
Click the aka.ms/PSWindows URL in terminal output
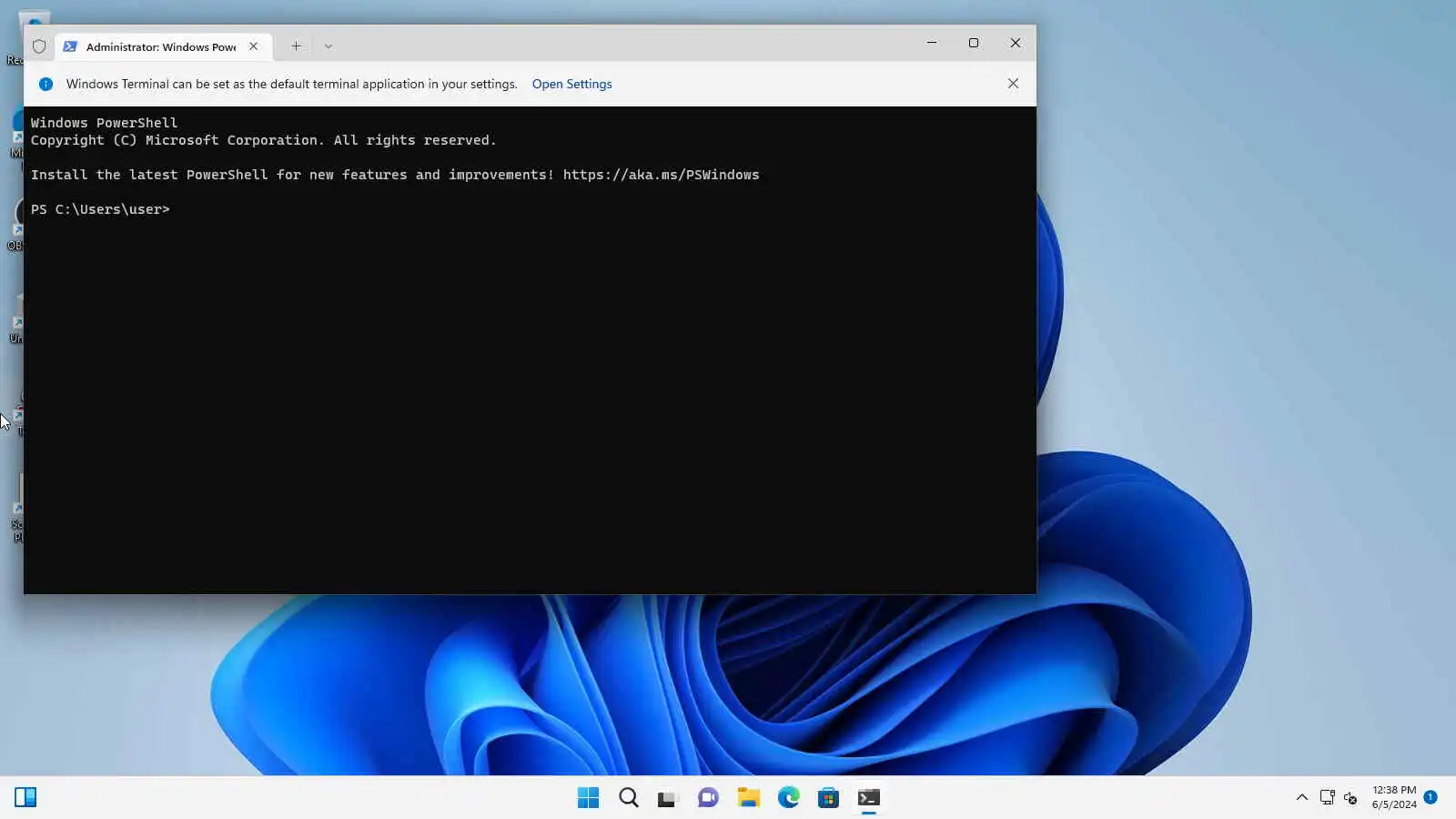point(661,175)
